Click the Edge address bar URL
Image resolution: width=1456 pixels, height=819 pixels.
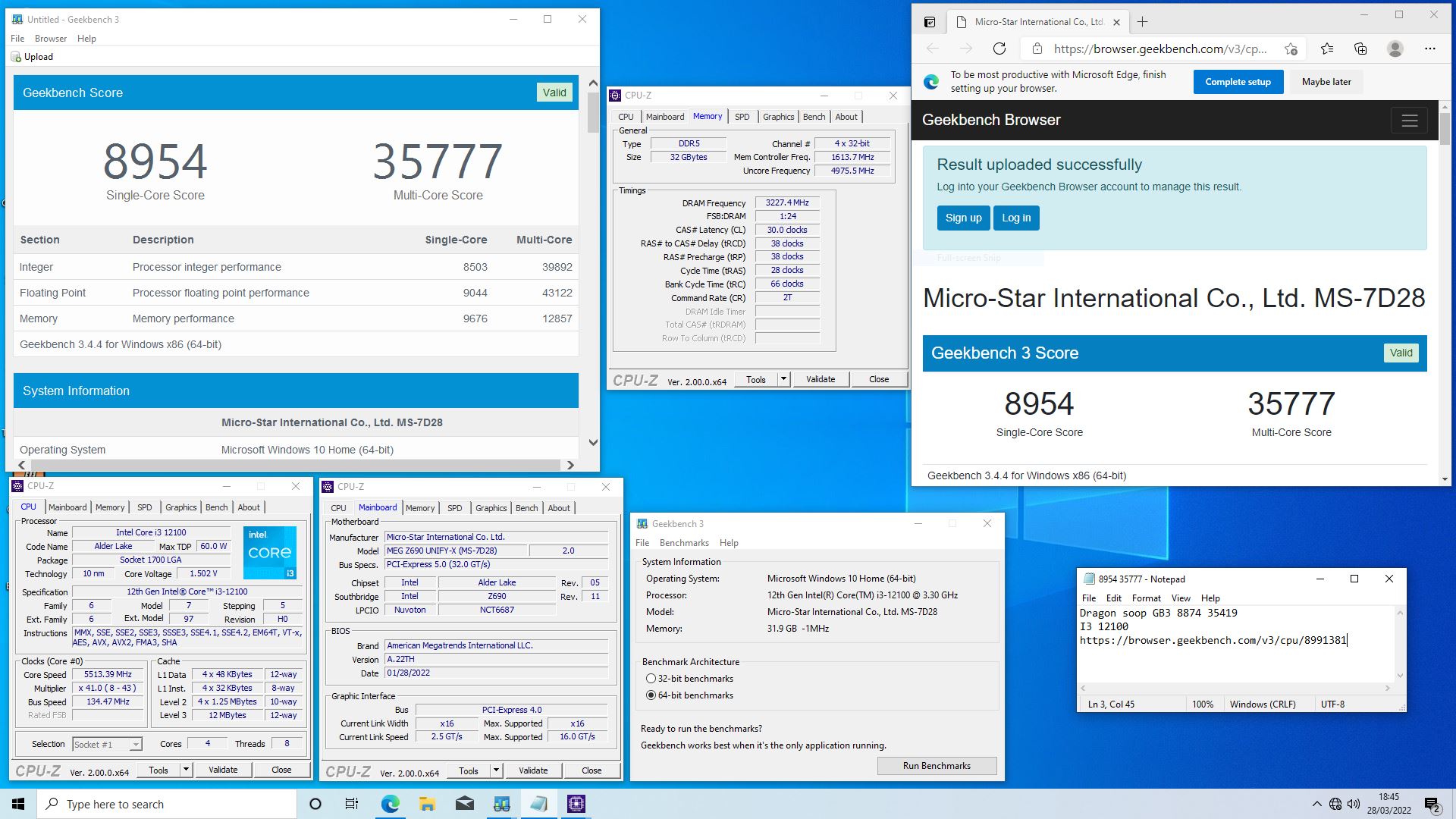(1159, 49)
